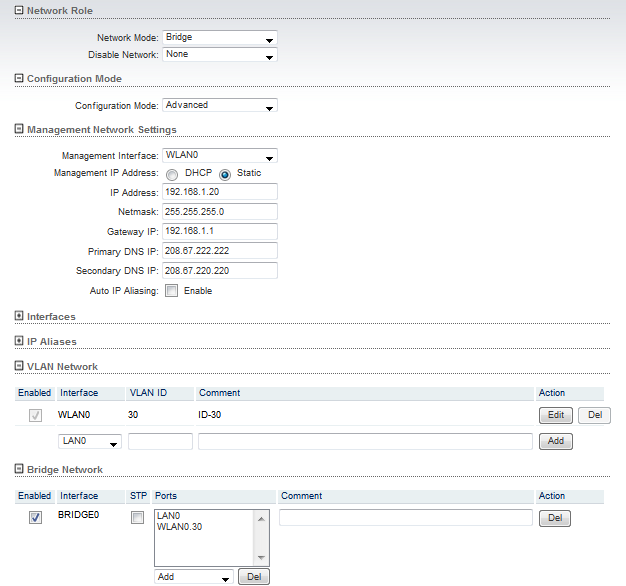Uncheck Enabled checkbox for BRIDGE0
The image size is (626, 586).
pos(35,517)
